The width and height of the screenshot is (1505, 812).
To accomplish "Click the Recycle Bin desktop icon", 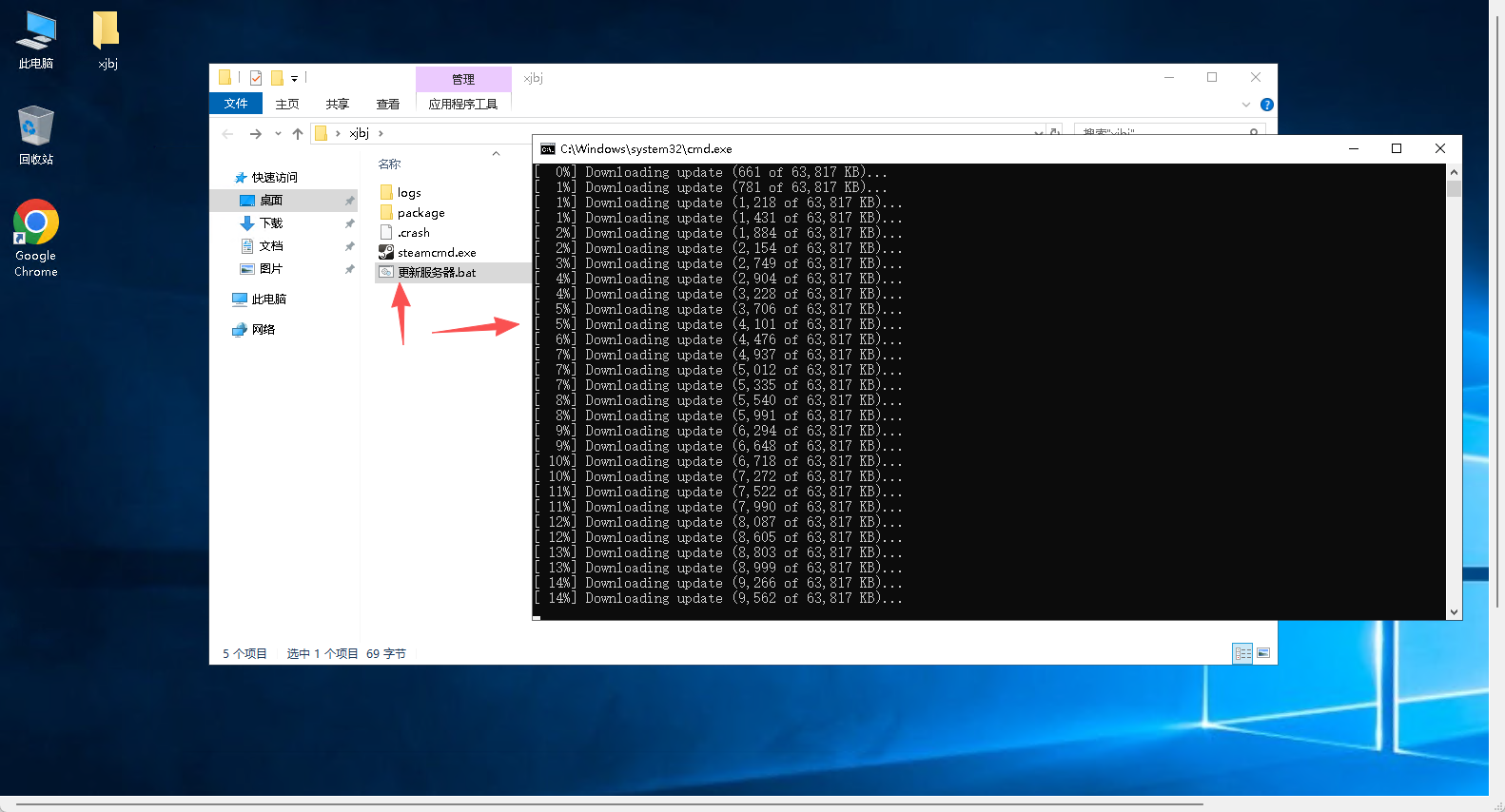I will tap(36, 135).
